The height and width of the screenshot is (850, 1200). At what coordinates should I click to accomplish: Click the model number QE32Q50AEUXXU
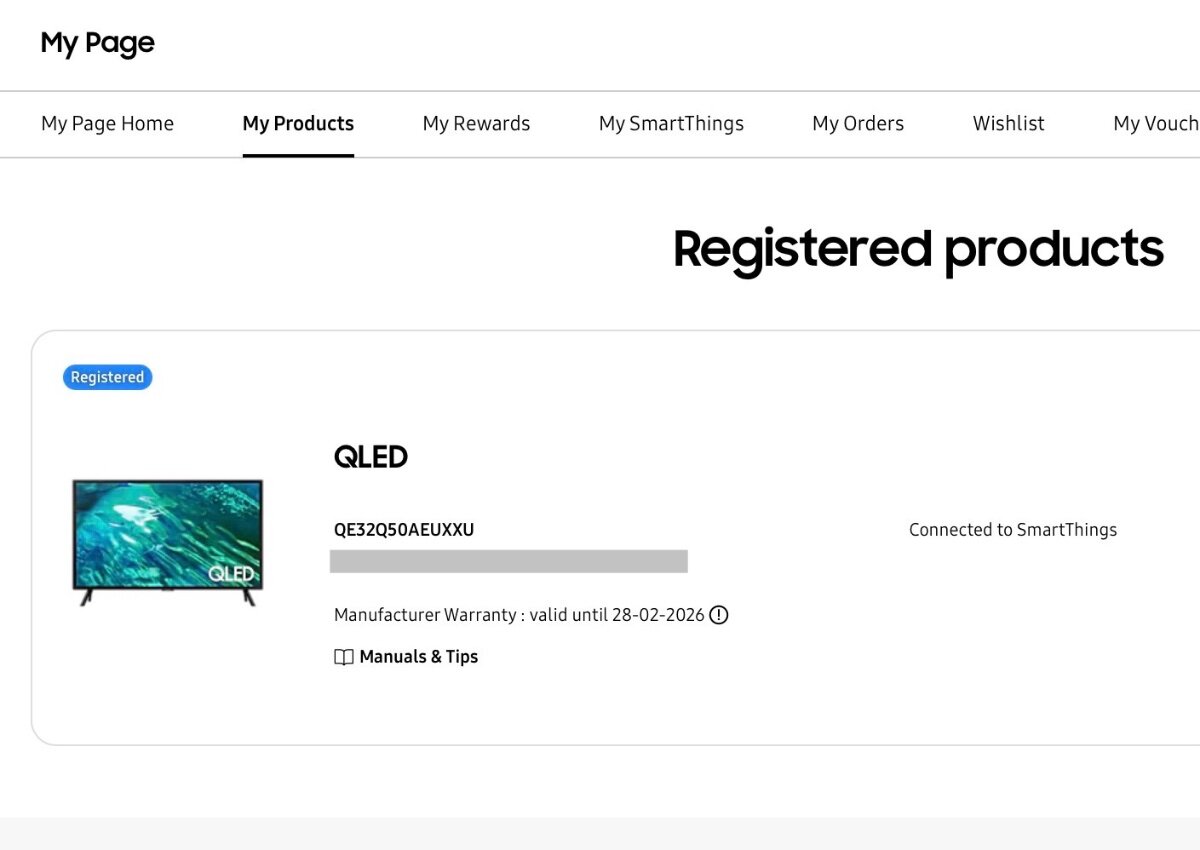[x=404, y=530]
